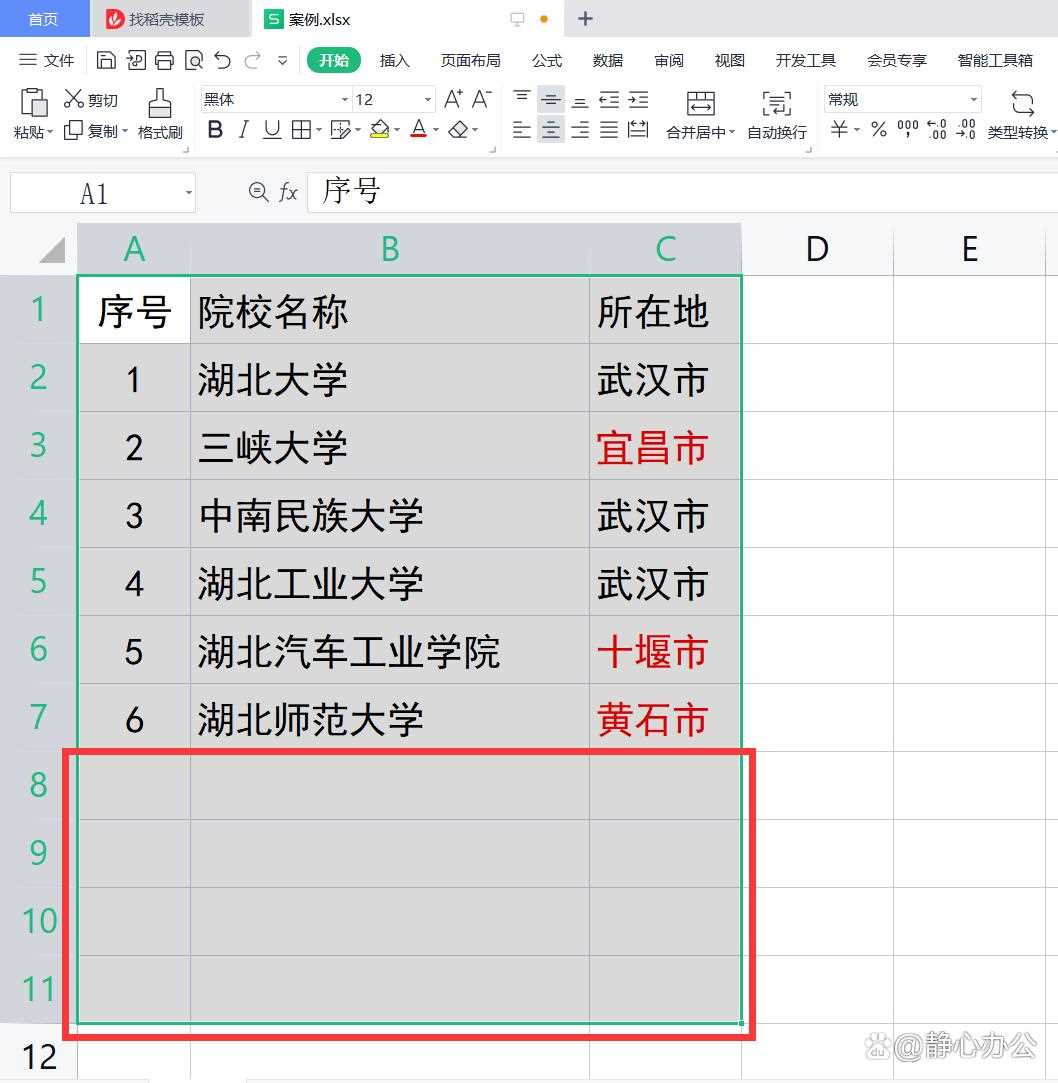Expand the clear eraser dropdown arrow

pyautogui.click(x=475, y=130)
